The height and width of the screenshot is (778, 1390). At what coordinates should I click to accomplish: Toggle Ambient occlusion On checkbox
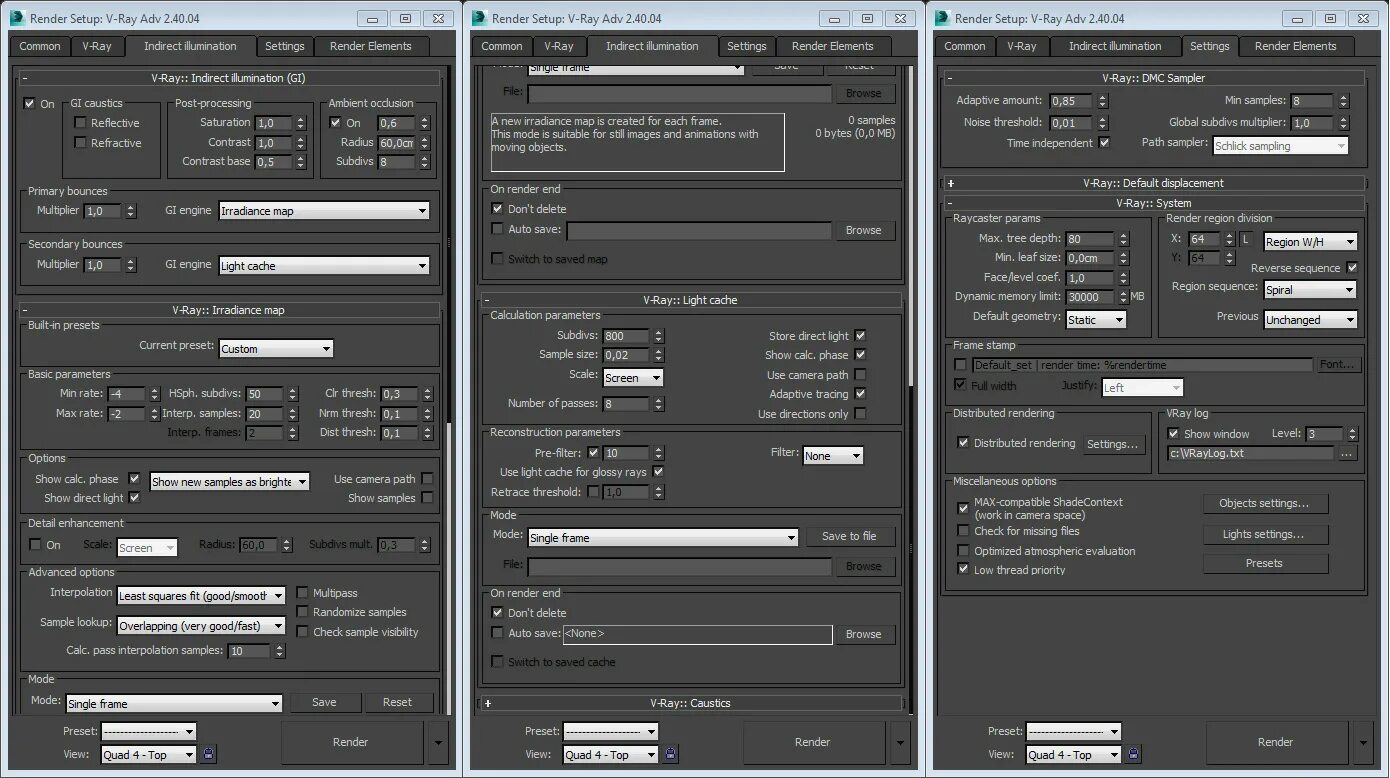click(x=335, y=123)
